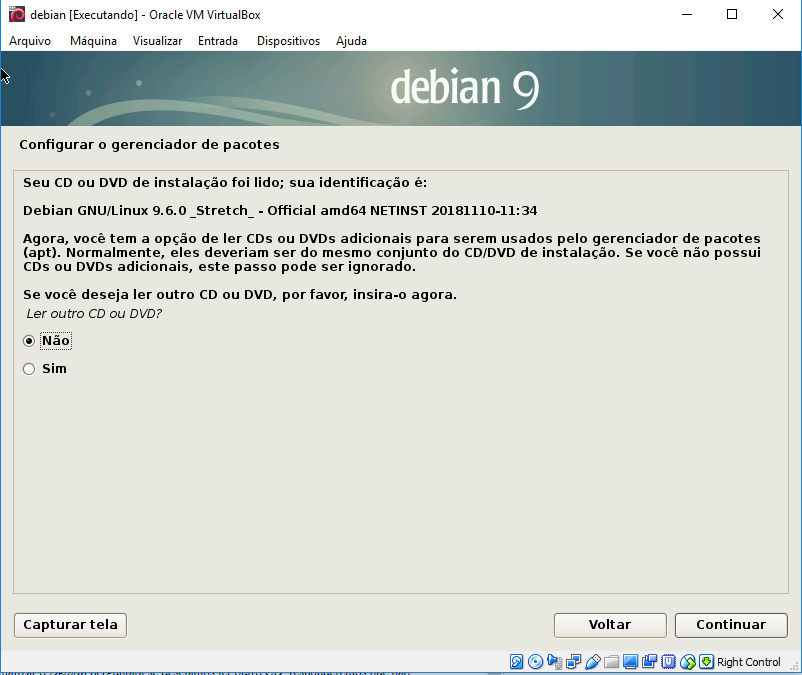Image resolution: width=802 pixels, height=675 pixels.
Task: Open the Máquina menu
Action: [x=93, y=41]
